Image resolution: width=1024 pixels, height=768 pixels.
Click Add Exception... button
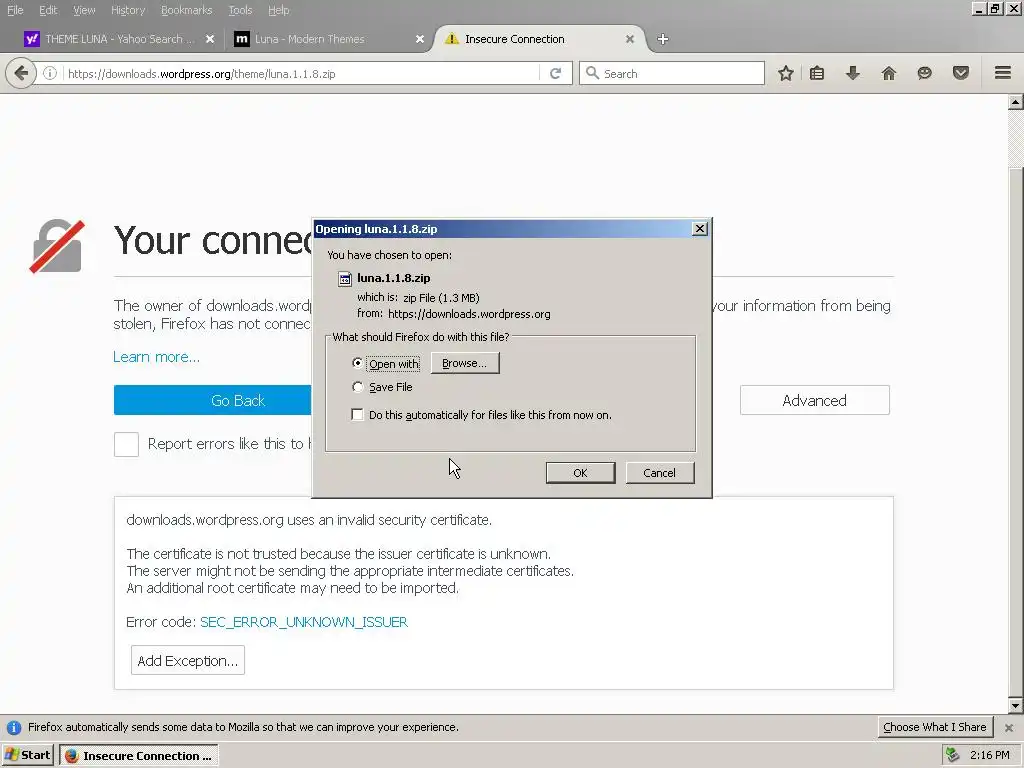[187, 660]
